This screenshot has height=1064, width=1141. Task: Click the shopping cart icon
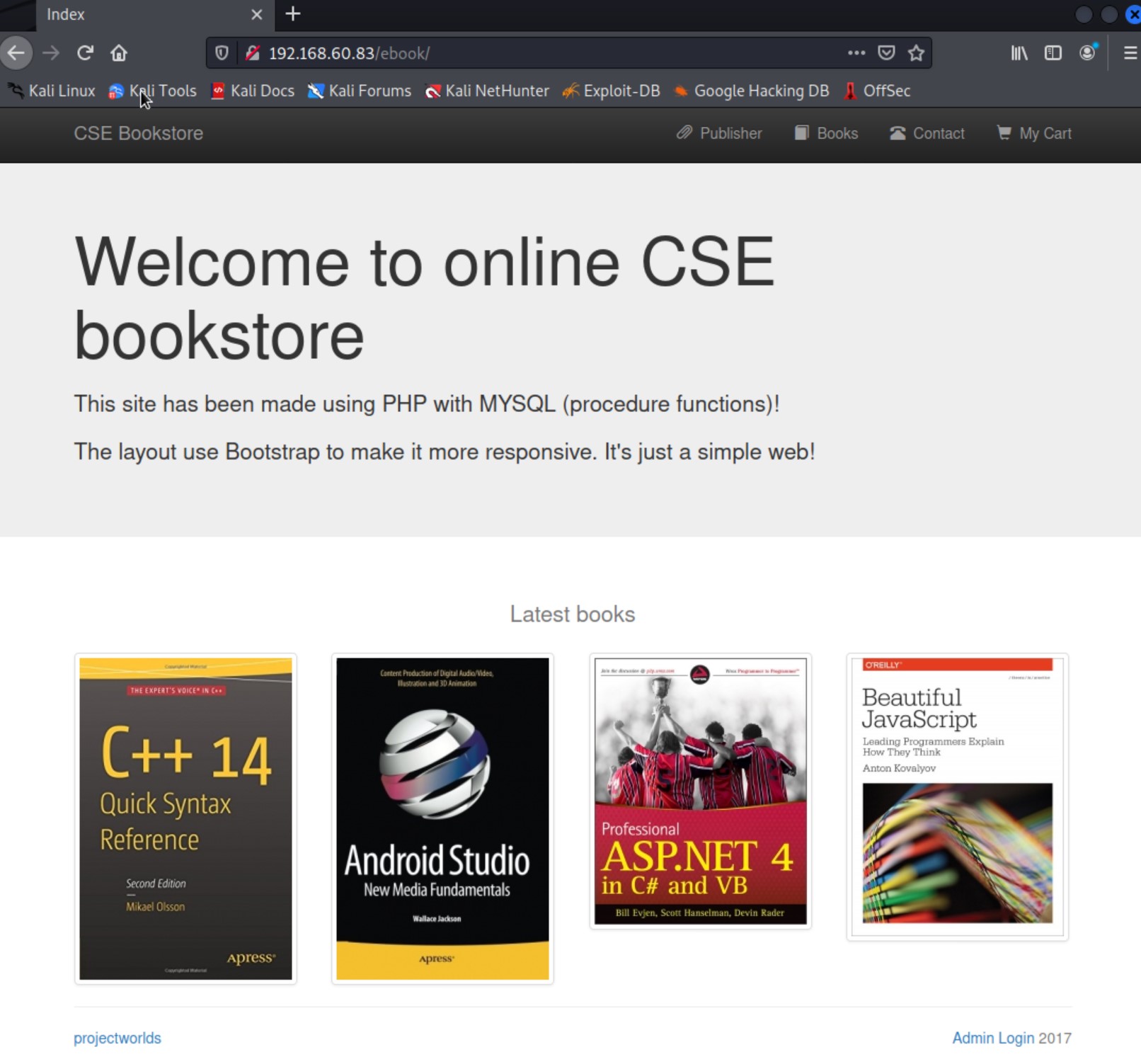coord(1004,132)
